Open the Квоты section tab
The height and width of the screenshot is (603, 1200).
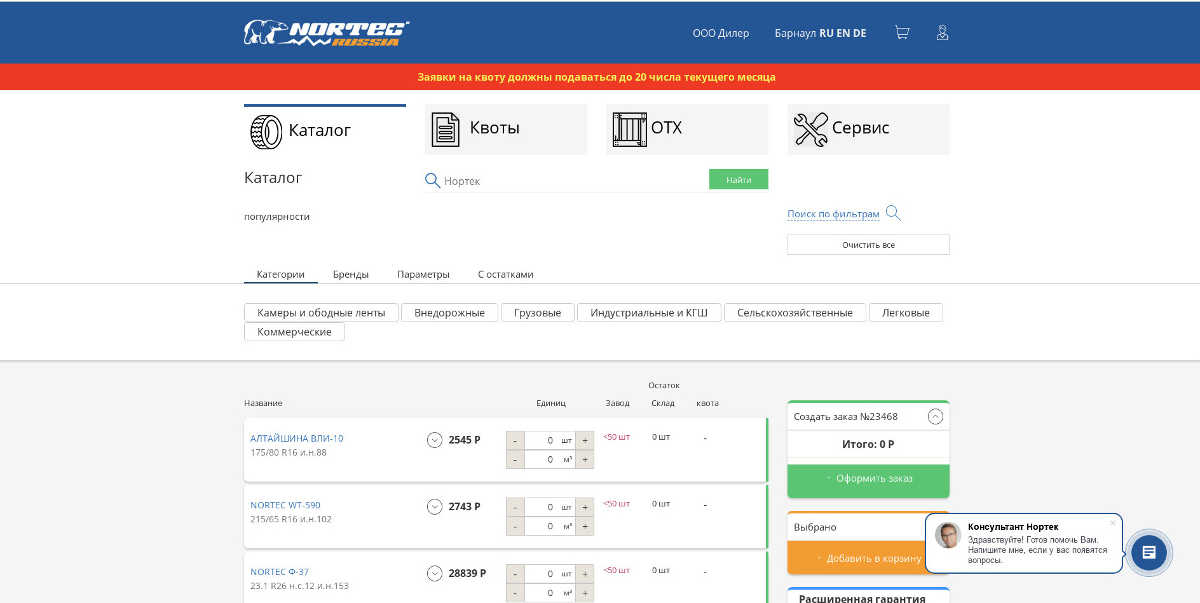click(x=506, y=130)
